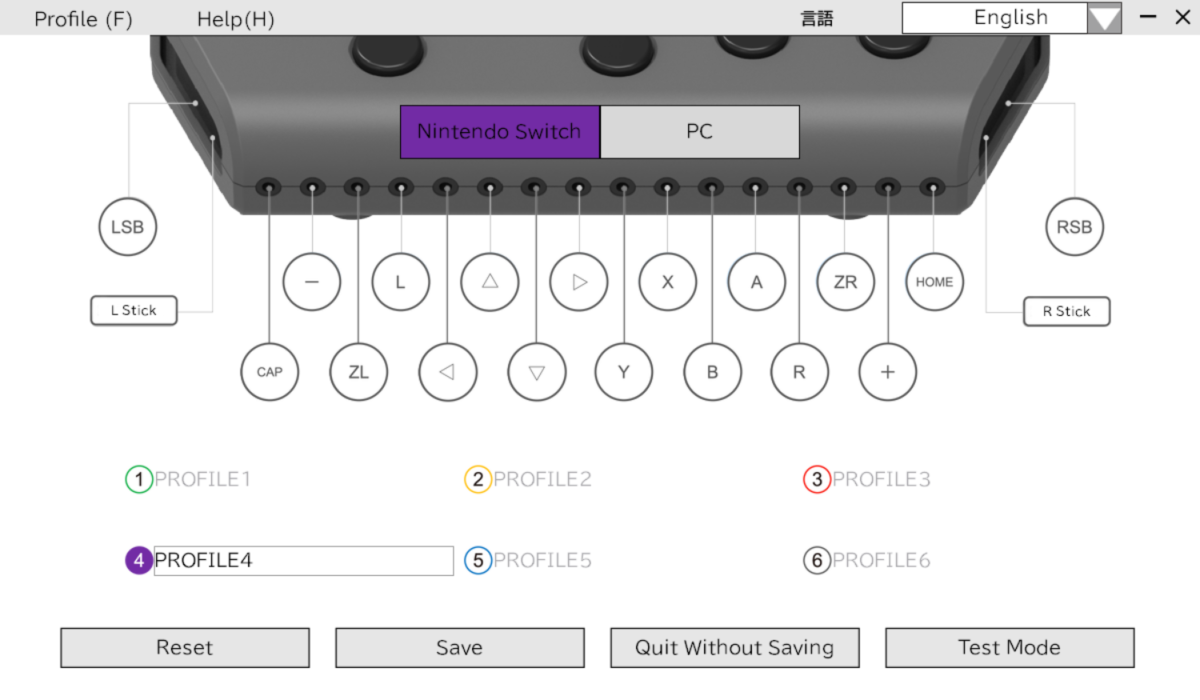Click the LSB stick button circle
1200x700 pixels.
pyautogui.click(x=127, y=227)
